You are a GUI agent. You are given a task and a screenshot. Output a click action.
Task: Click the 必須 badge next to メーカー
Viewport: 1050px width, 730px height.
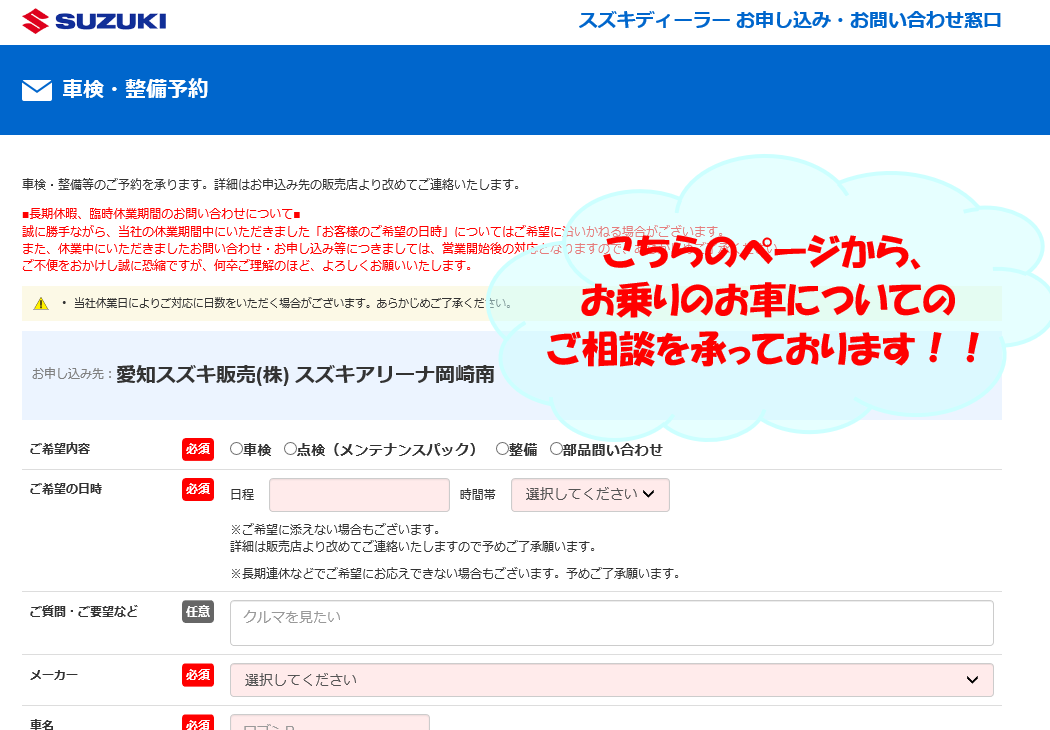[x=198, y=675]
